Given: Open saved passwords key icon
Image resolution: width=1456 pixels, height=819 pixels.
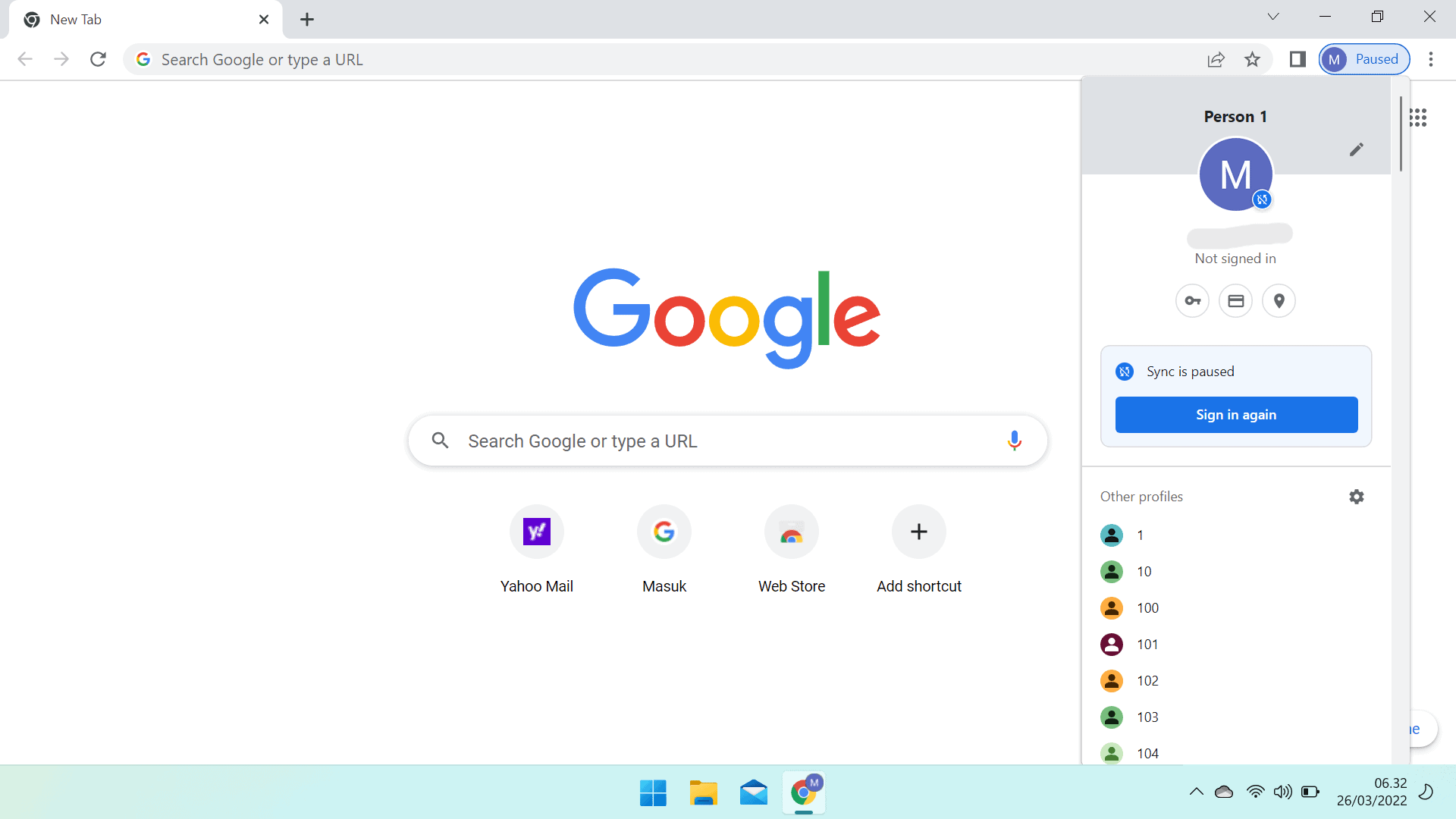Looking at the screenshot, I should [x=1193, y=301].
